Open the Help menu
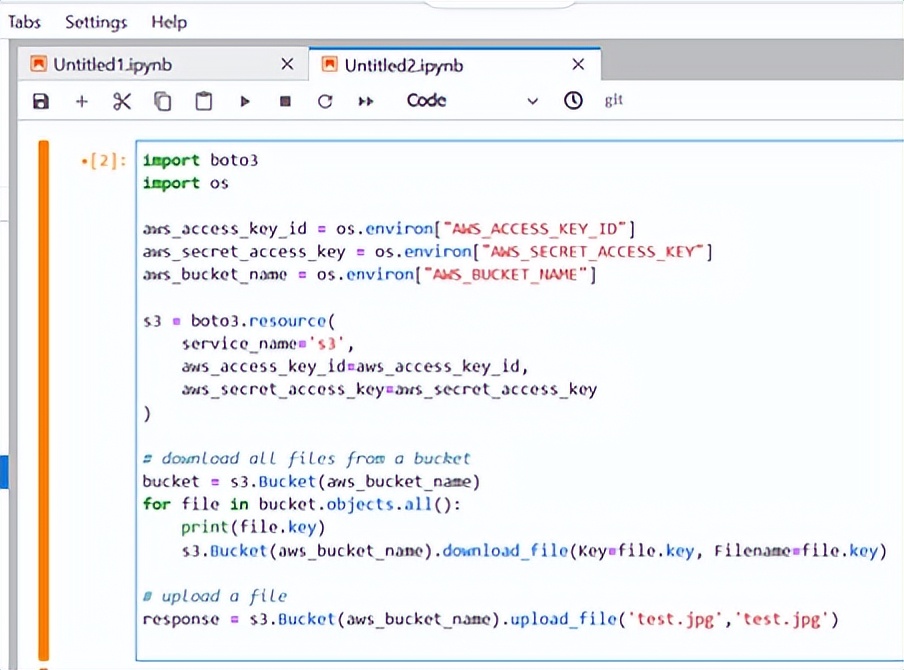Viewport: 904px width, 670px height. click(x=168, y=21)
